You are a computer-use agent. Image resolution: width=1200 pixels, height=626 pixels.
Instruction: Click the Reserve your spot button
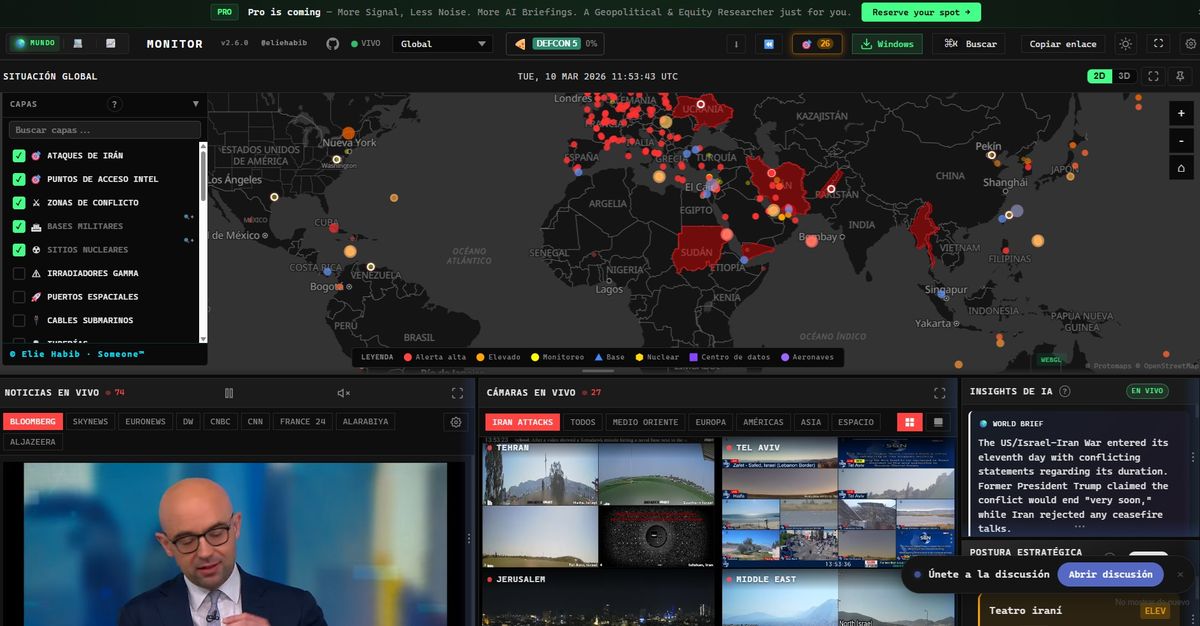pyautogui.click(x=920, y=12)
